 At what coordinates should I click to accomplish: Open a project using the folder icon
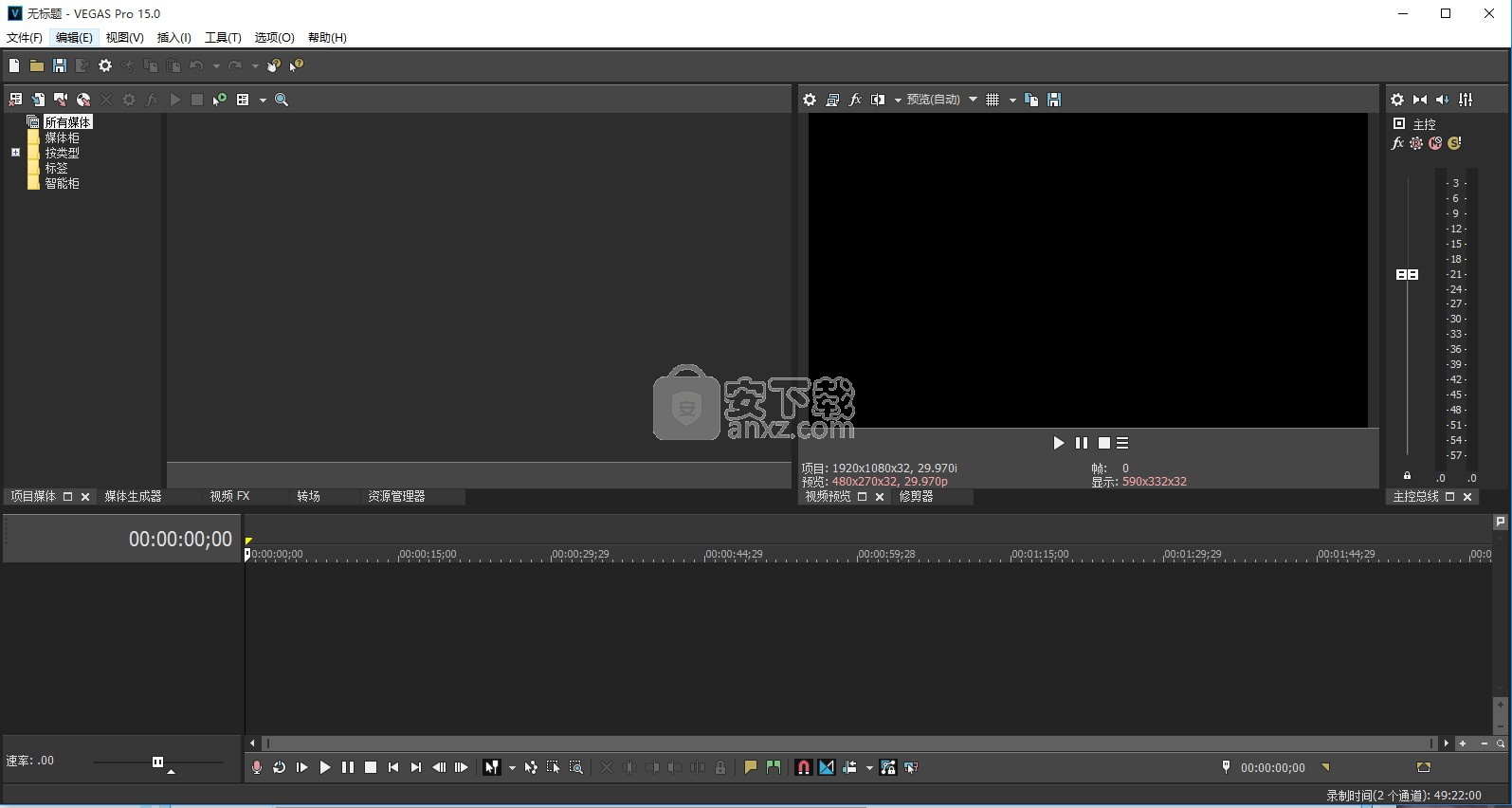(36, 65)
